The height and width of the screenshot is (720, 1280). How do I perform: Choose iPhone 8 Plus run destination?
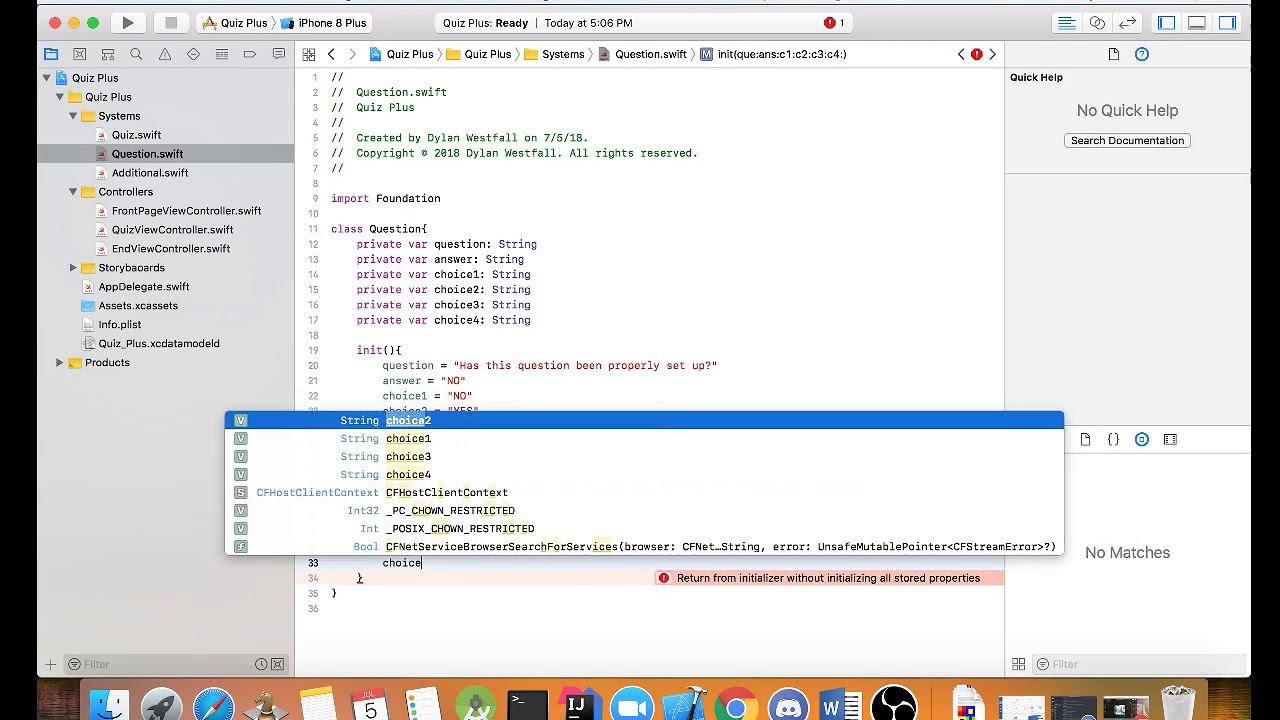[323, 22]
